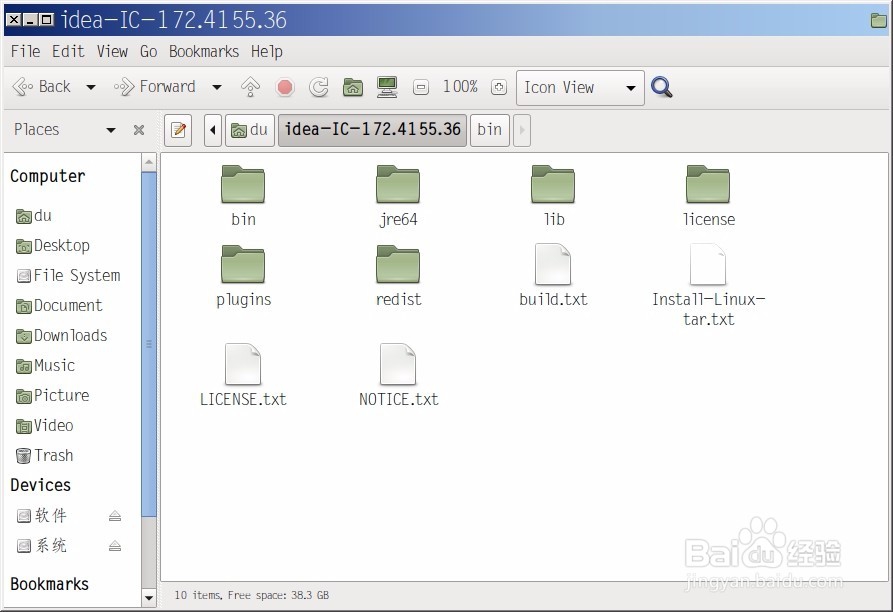Go up to the parent folder

pos(250,87)
